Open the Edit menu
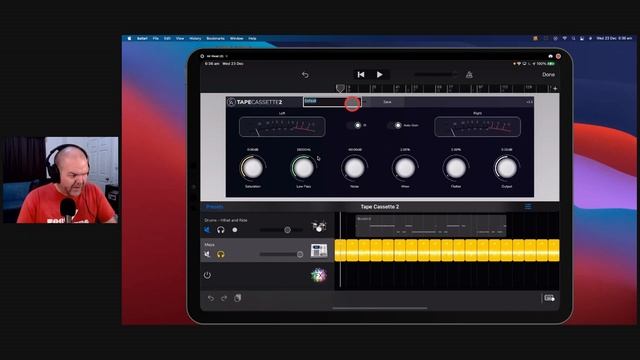Image resolution: width=640 pixels, height=360 pixels. pyautogui.click(x=167, y=38)
